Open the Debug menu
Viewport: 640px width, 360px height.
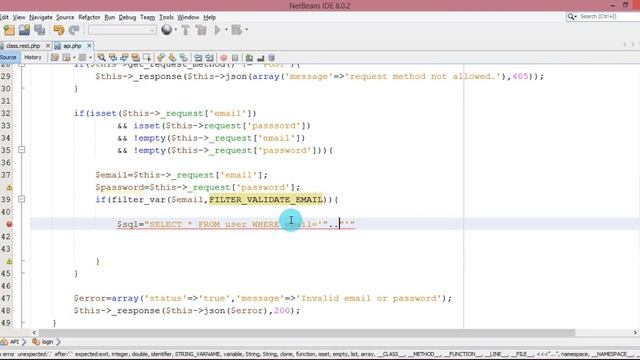(x=127, y=17)
